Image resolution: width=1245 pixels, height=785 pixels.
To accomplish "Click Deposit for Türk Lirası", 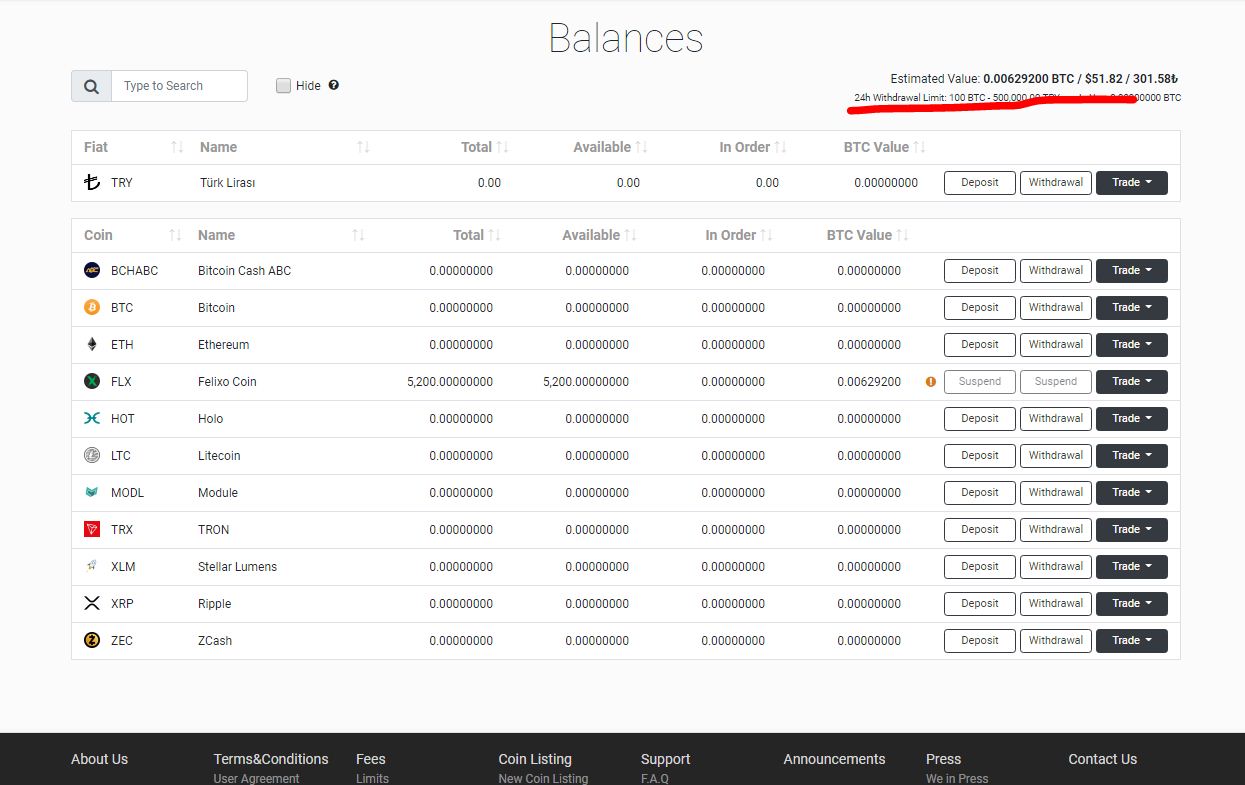I will click(x=980, y=183).
